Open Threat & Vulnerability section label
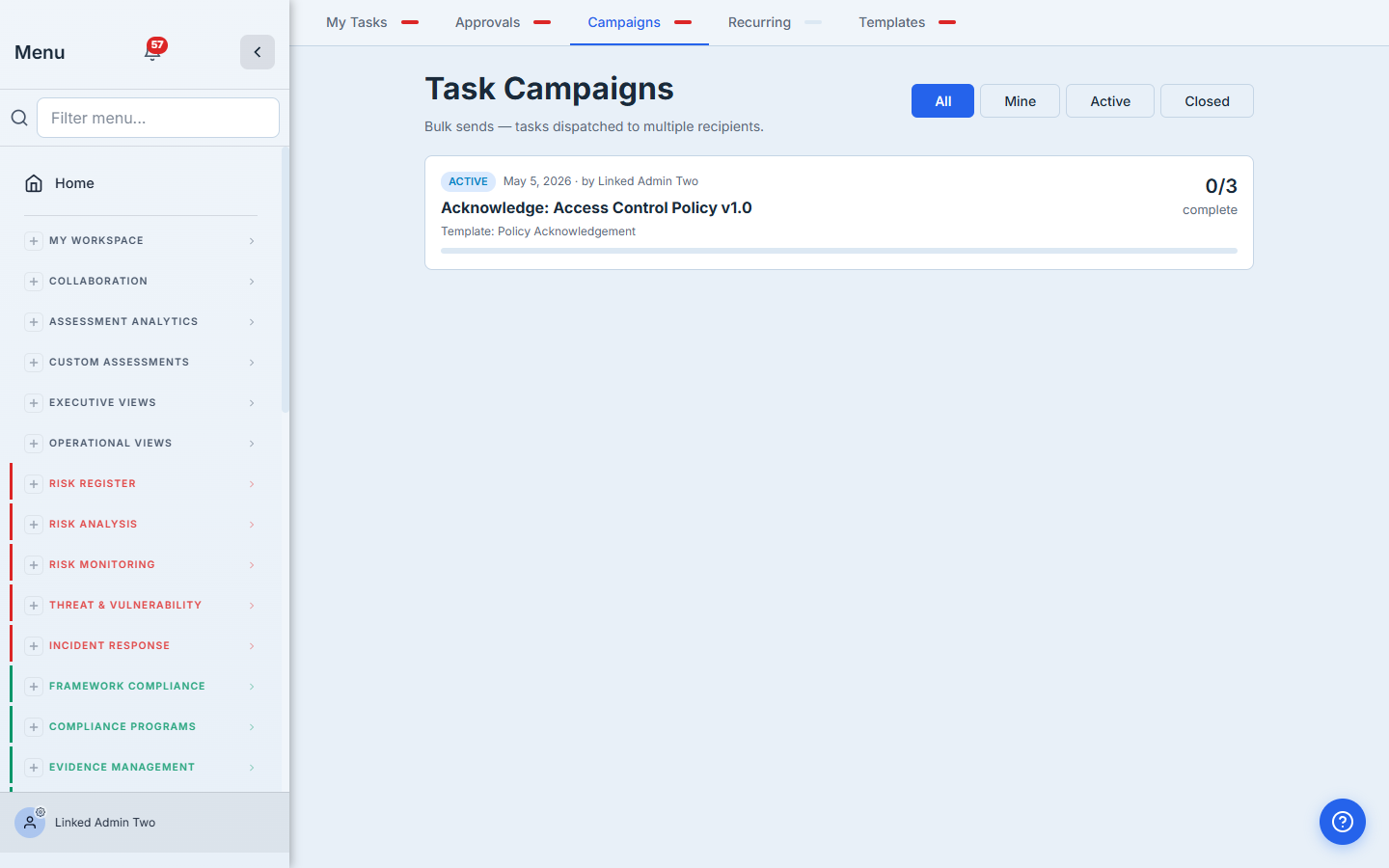Image resolution: width=1389 pixels, height=868 pixels. pyautogui.click(x=125, y=606)
